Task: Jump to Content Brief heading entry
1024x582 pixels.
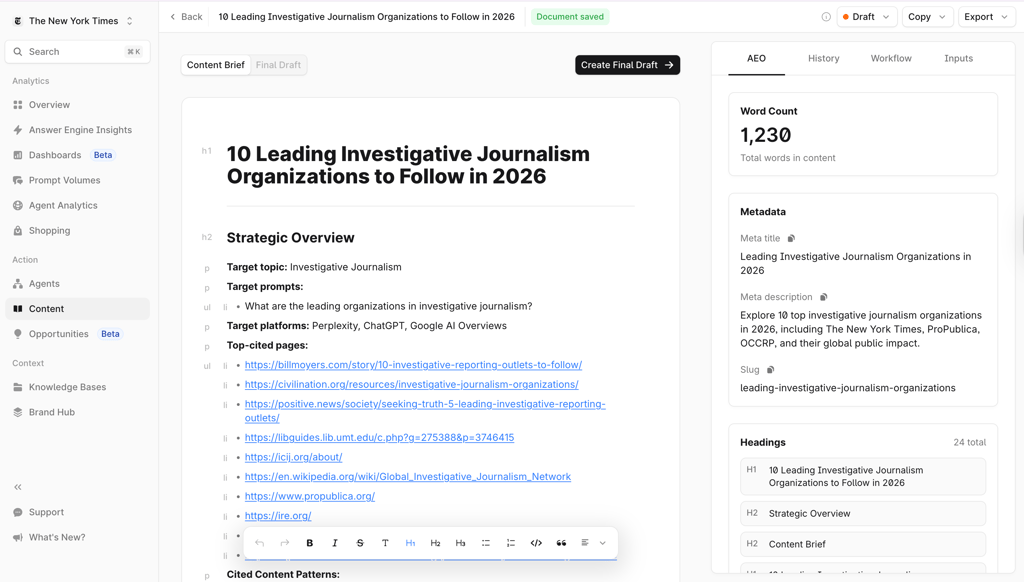Action: [863, 544]
